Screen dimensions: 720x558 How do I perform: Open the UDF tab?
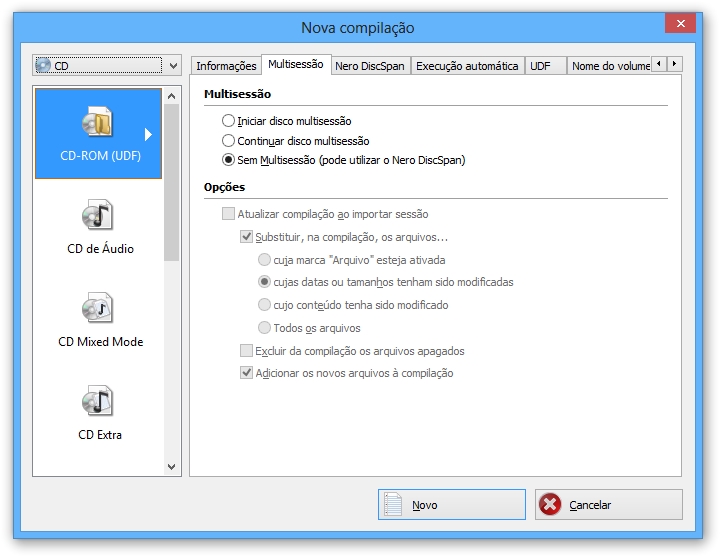point(545,66)
